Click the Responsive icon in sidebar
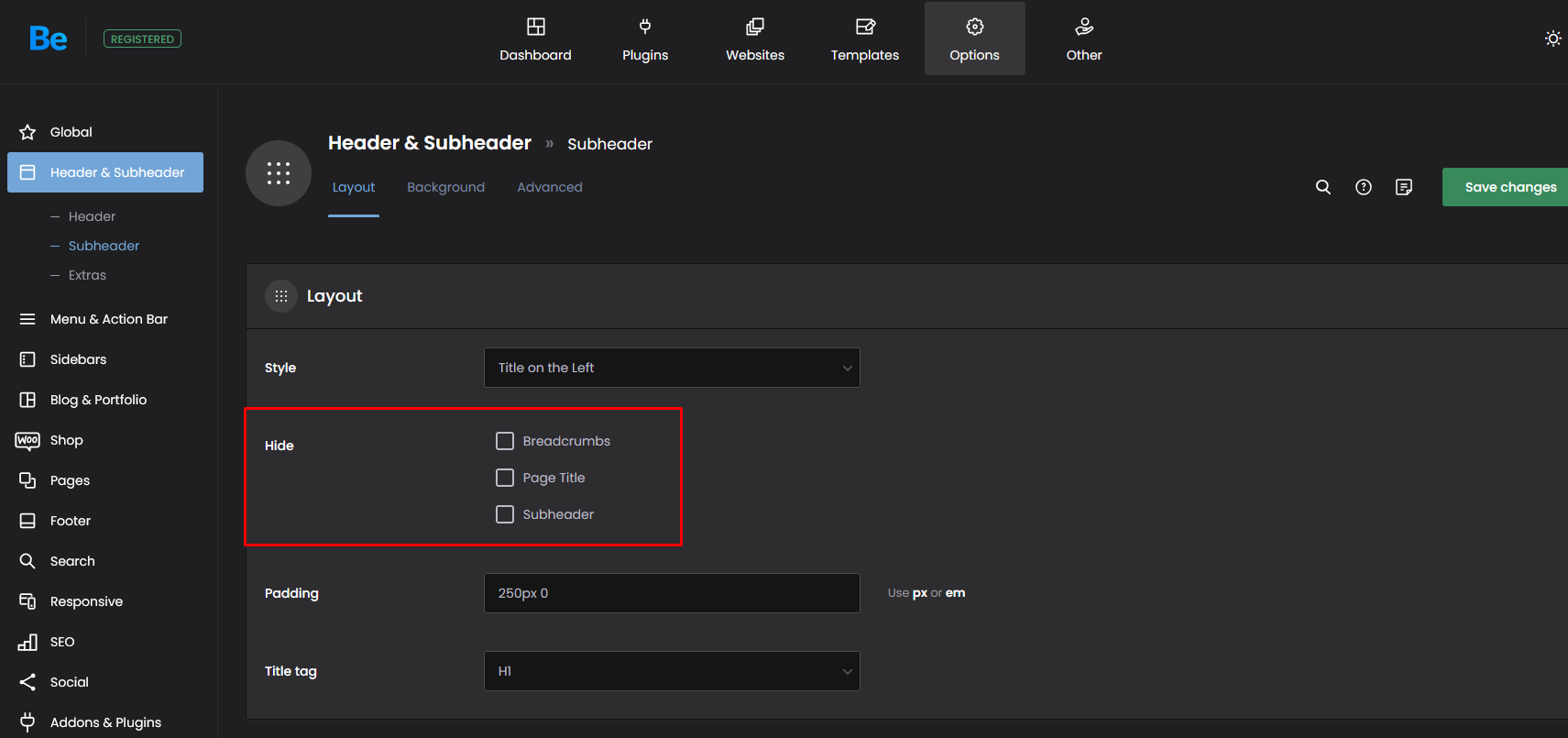Screen dimensions: 1568x738 [x=27, y=601]
